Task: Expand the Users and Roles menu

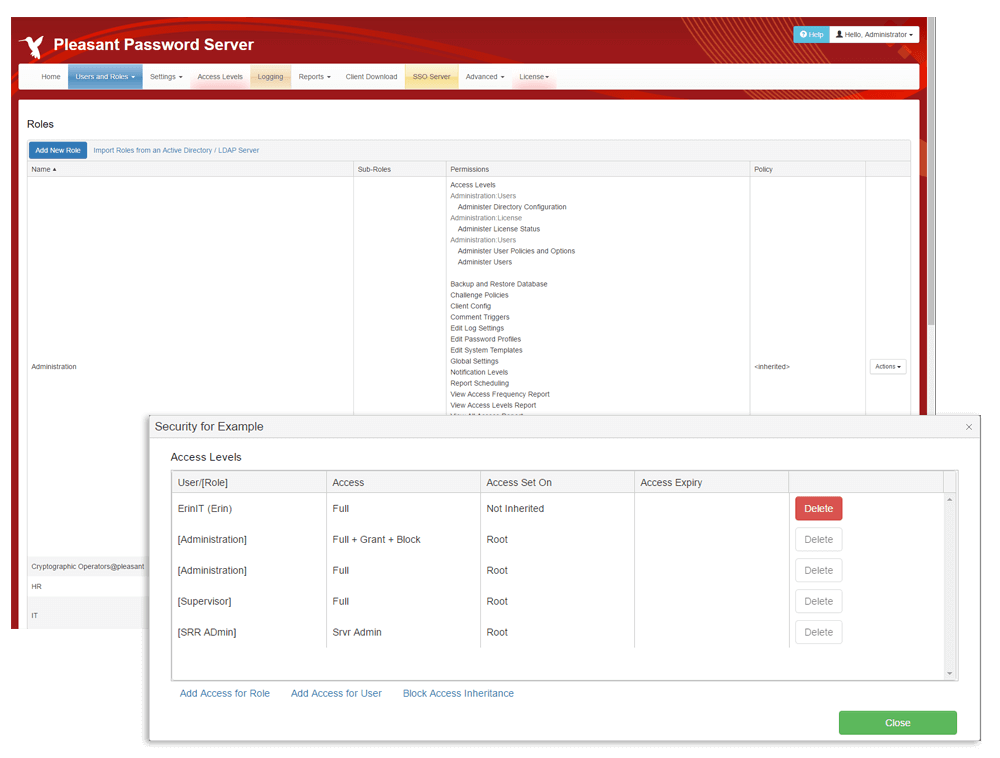Action: 105,77
